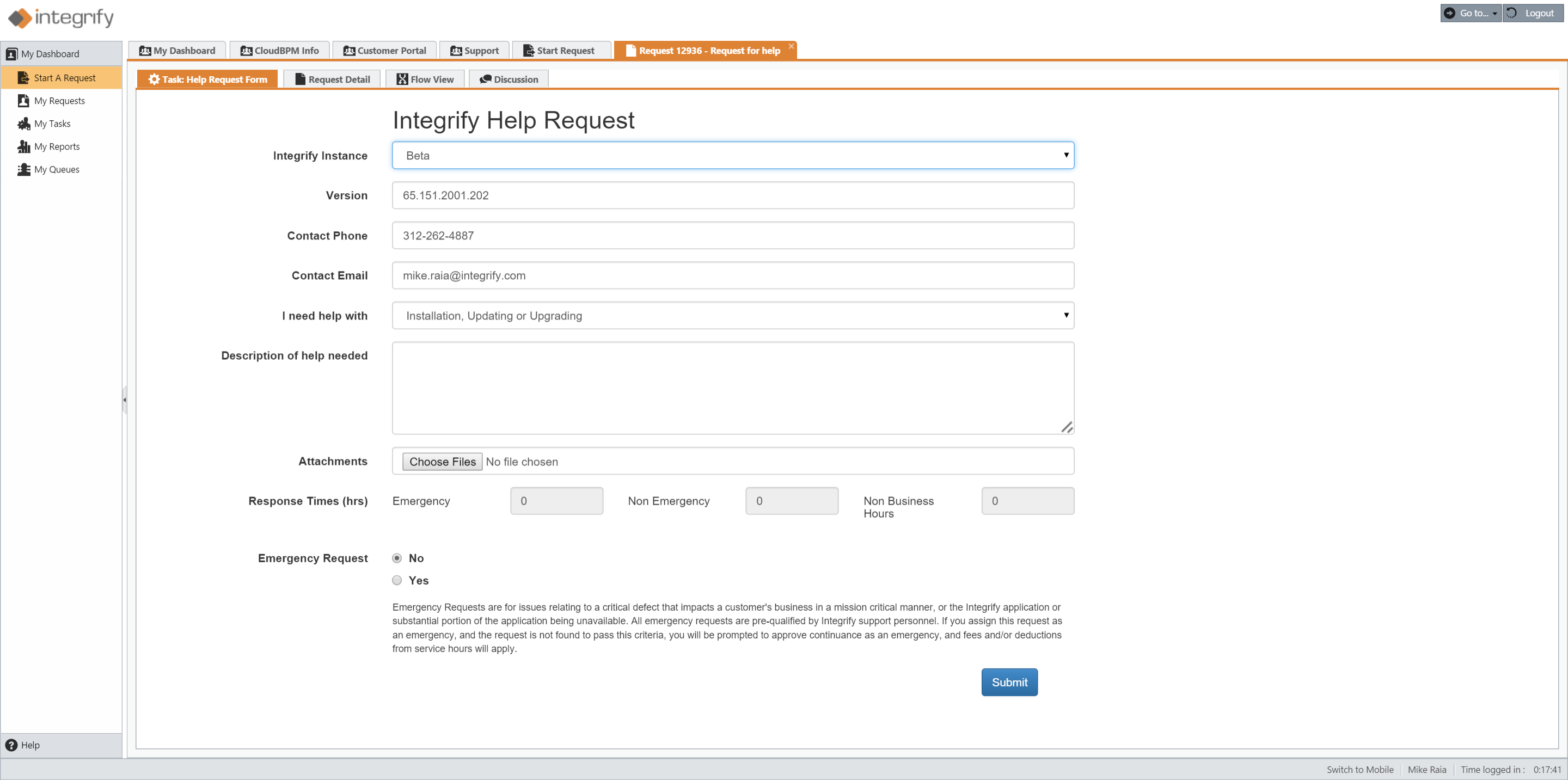Open the Request Detail subtab

[x=332, y=79]
